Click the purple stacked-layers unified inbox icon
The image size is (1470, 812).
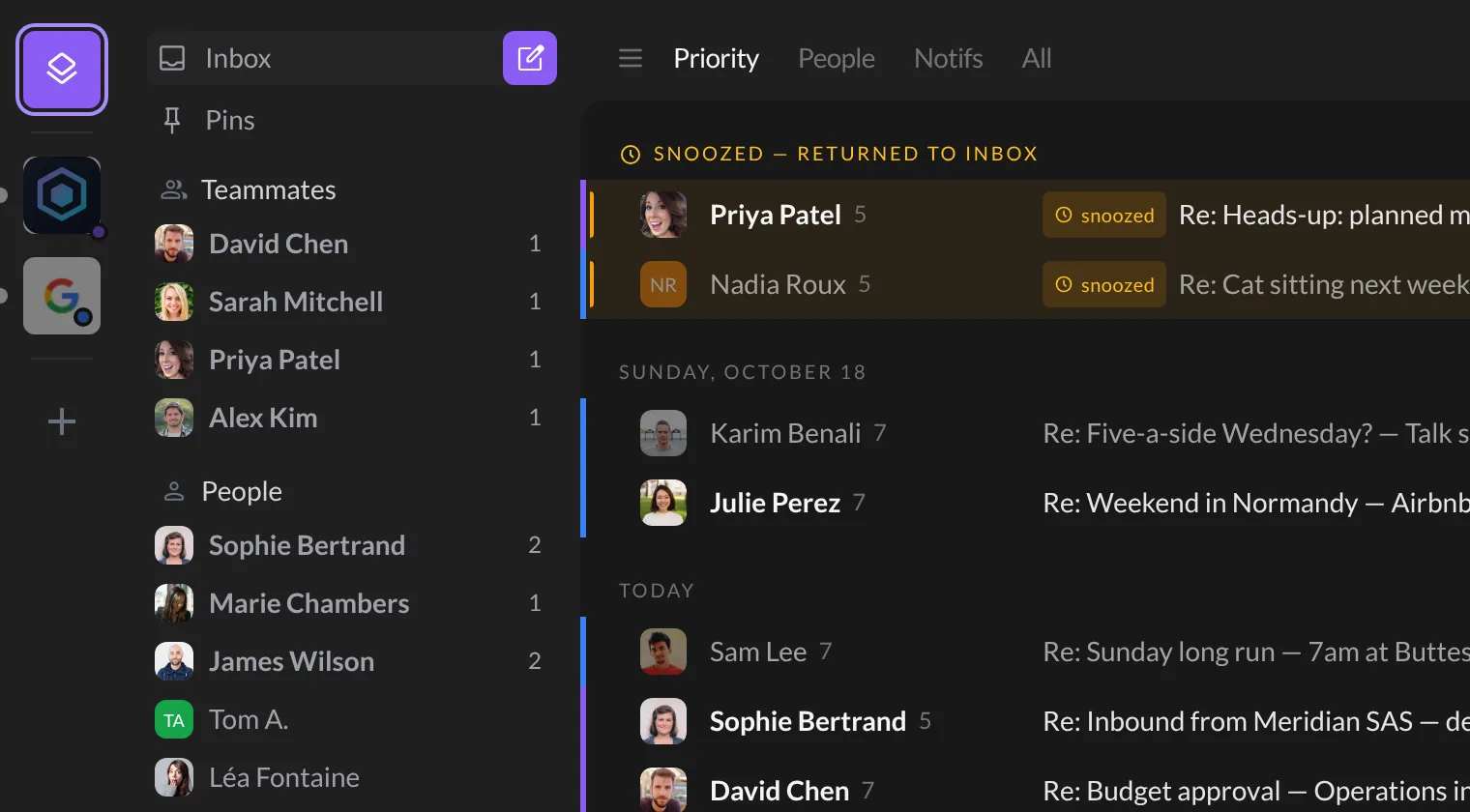click(x=62, y=70)
